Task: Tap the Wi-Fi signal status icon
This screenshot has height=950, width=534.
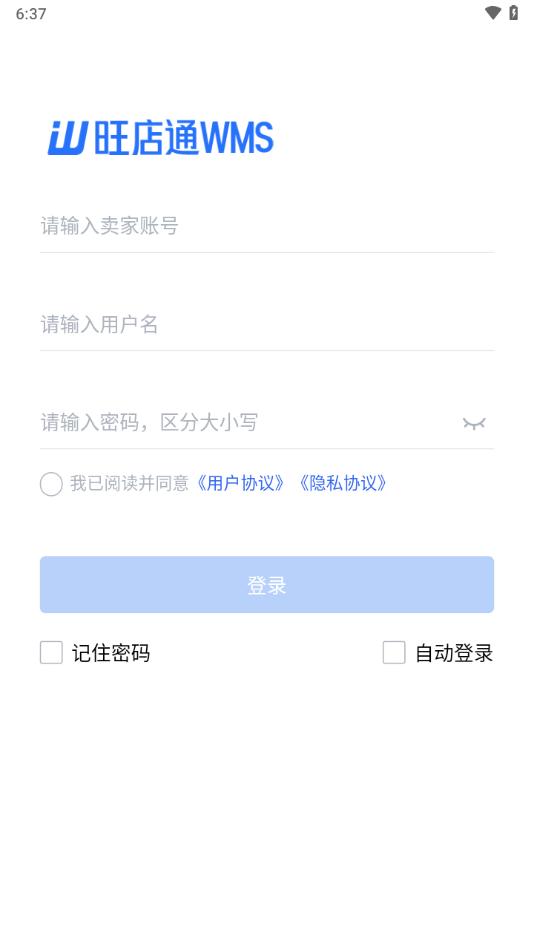Action: pyautogui.click(x=493, y=13)
